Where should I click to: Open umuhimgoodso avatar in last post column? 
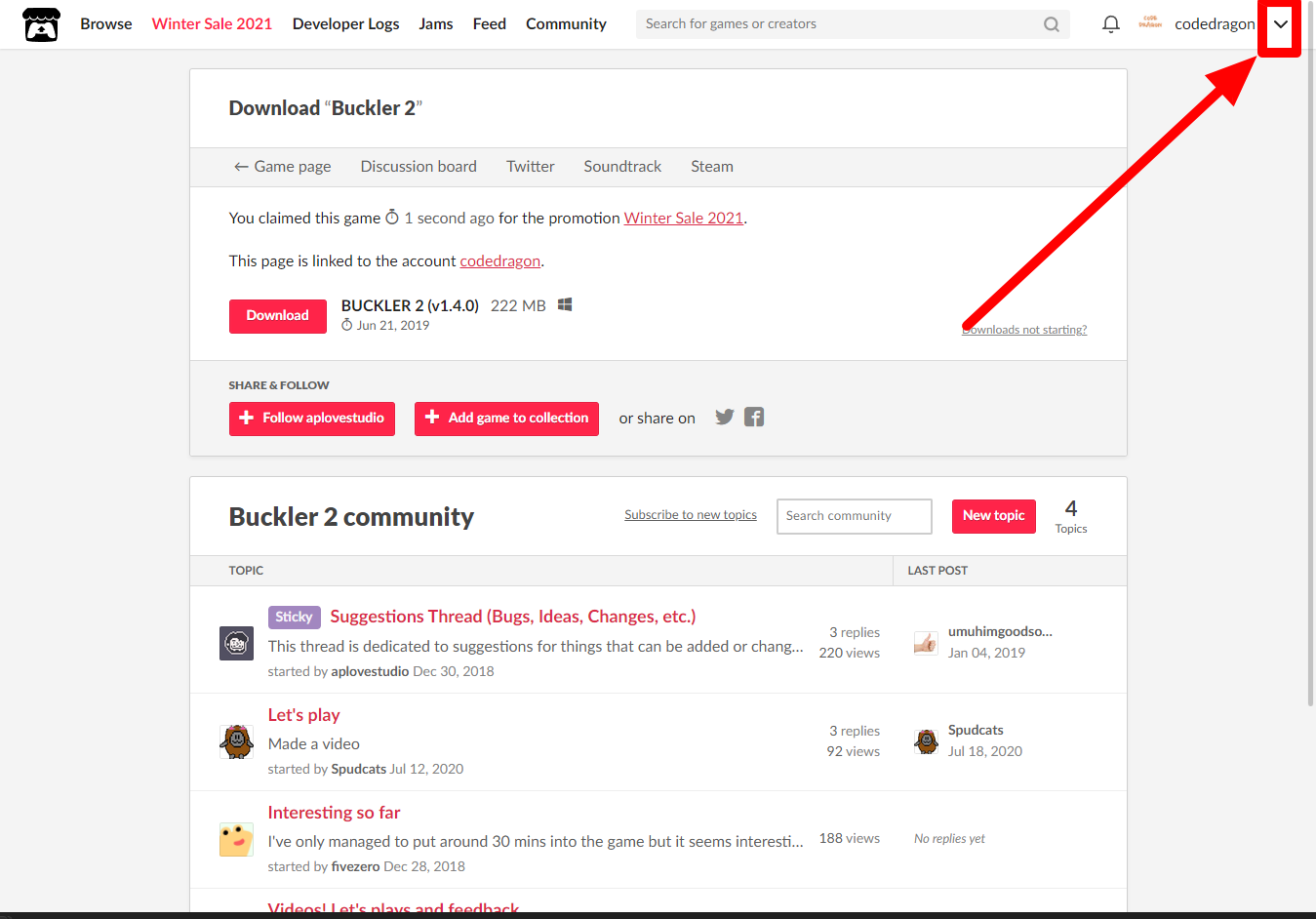pos(926,643)
